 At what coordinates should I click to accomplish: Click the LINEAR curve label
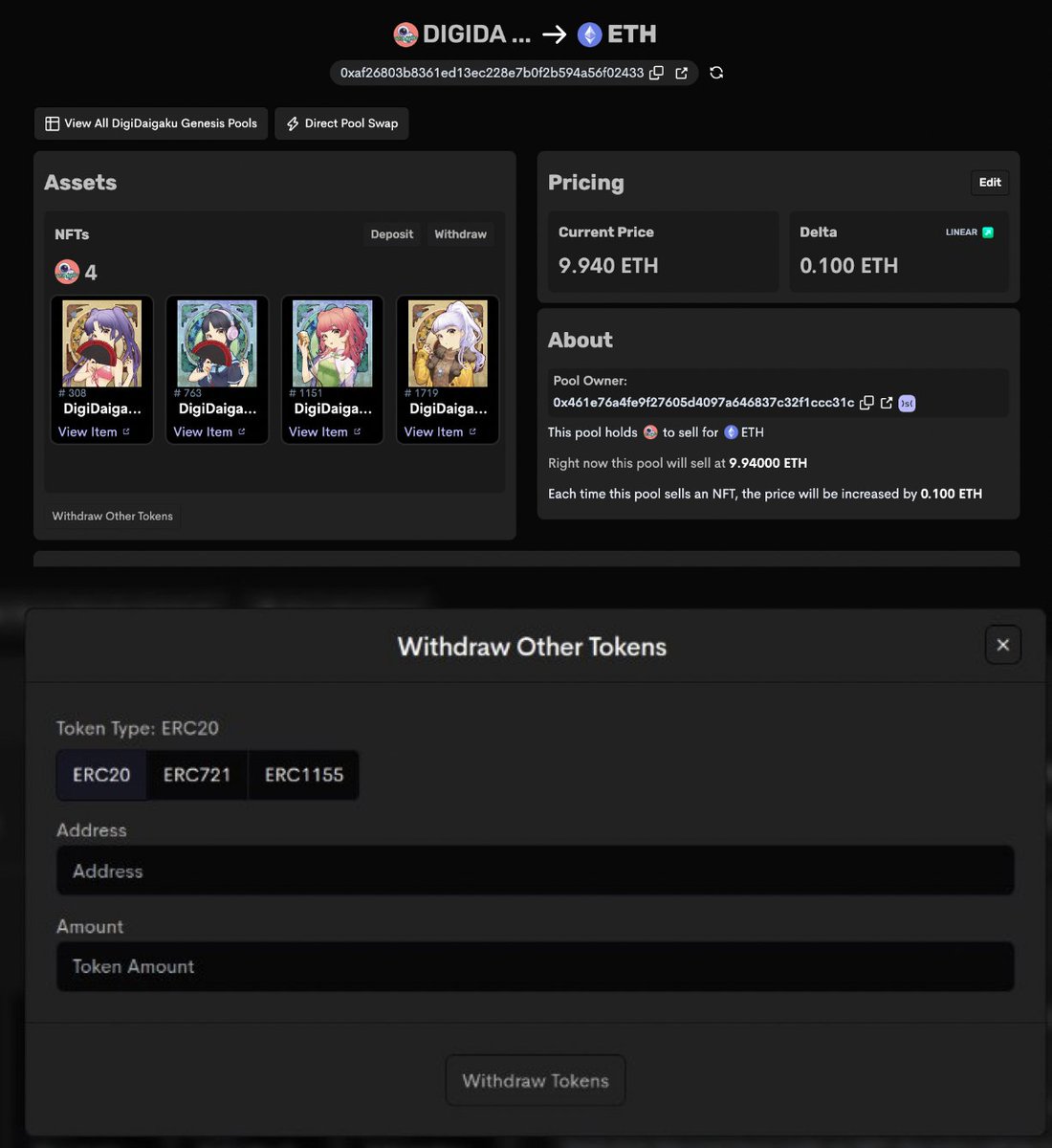tap(961, 232)
